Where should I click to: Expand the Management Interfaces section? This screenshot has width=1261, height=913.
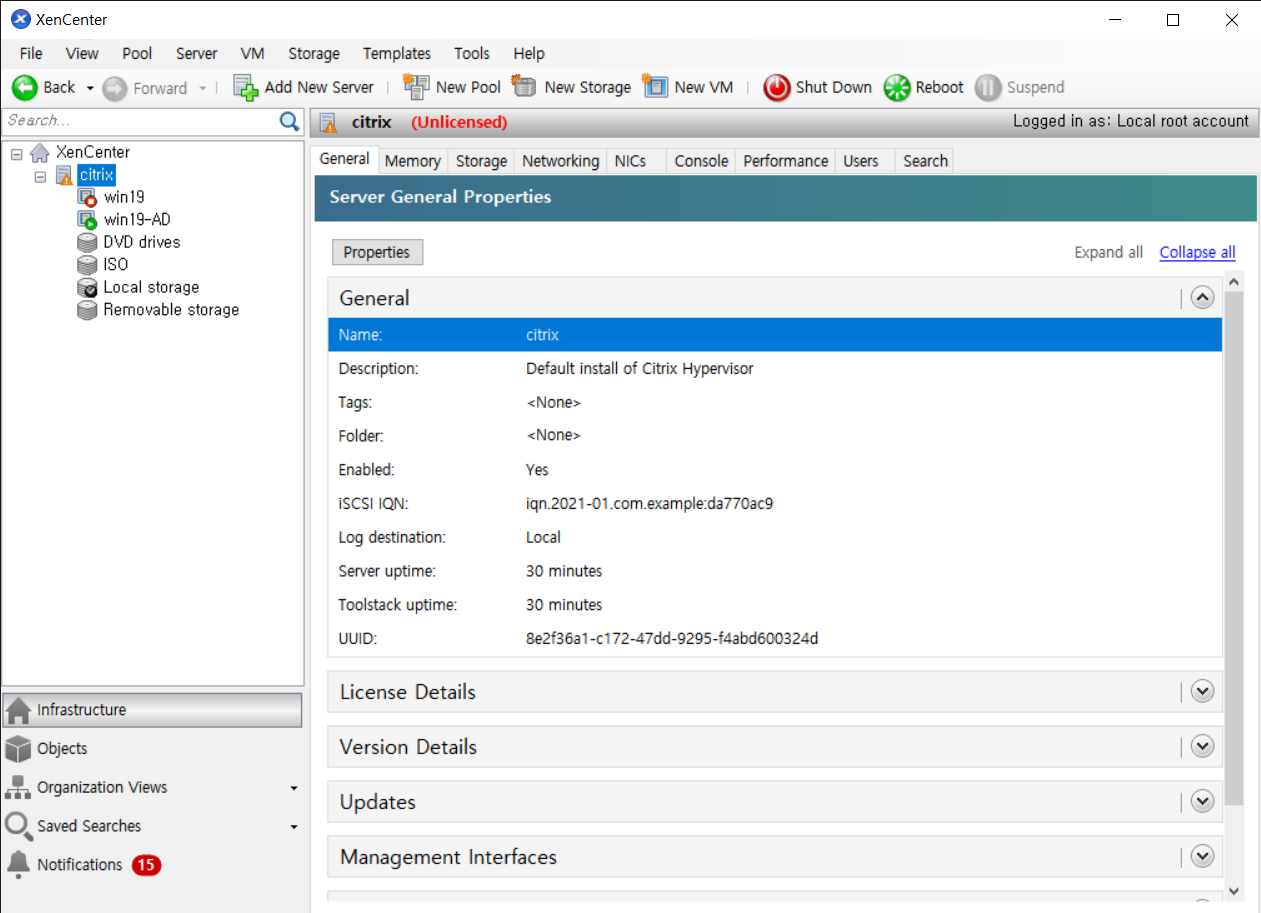coord(1202,856)
